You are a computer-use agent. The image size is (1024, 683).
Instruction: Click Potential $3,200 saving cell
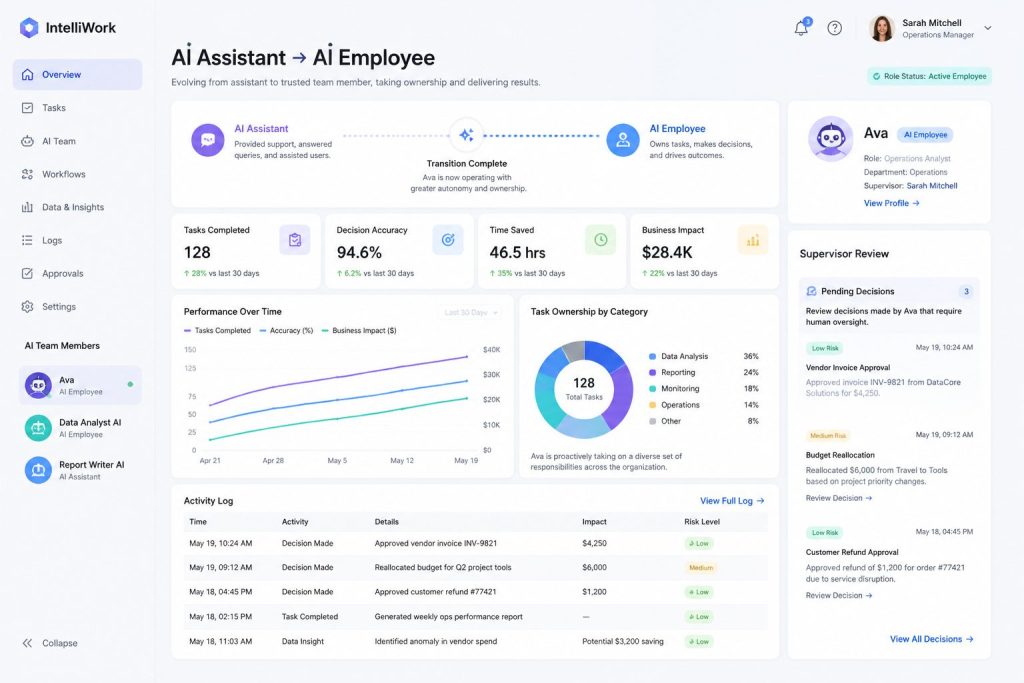pyautogui.click(x=622, y=641)
